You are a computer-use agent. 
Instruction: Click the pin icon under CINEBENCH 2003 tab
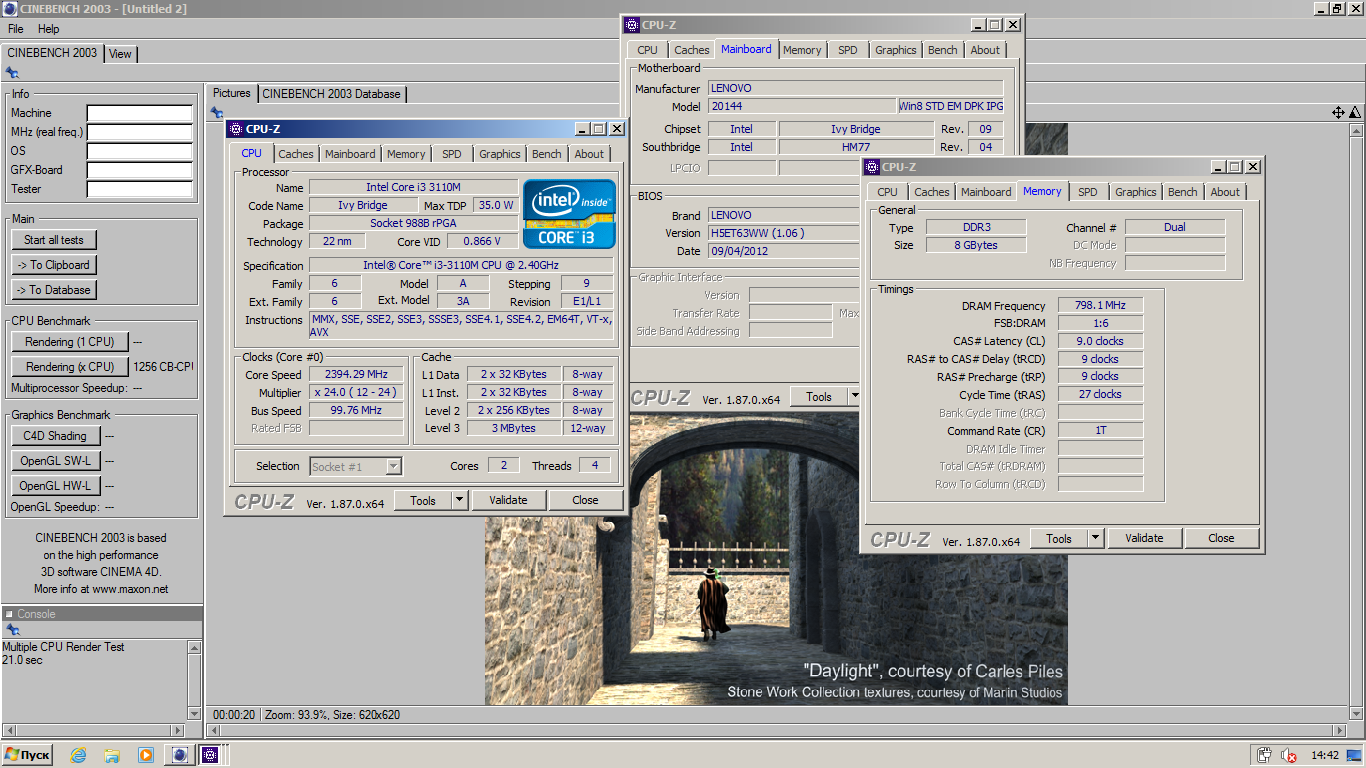(12, 73)
